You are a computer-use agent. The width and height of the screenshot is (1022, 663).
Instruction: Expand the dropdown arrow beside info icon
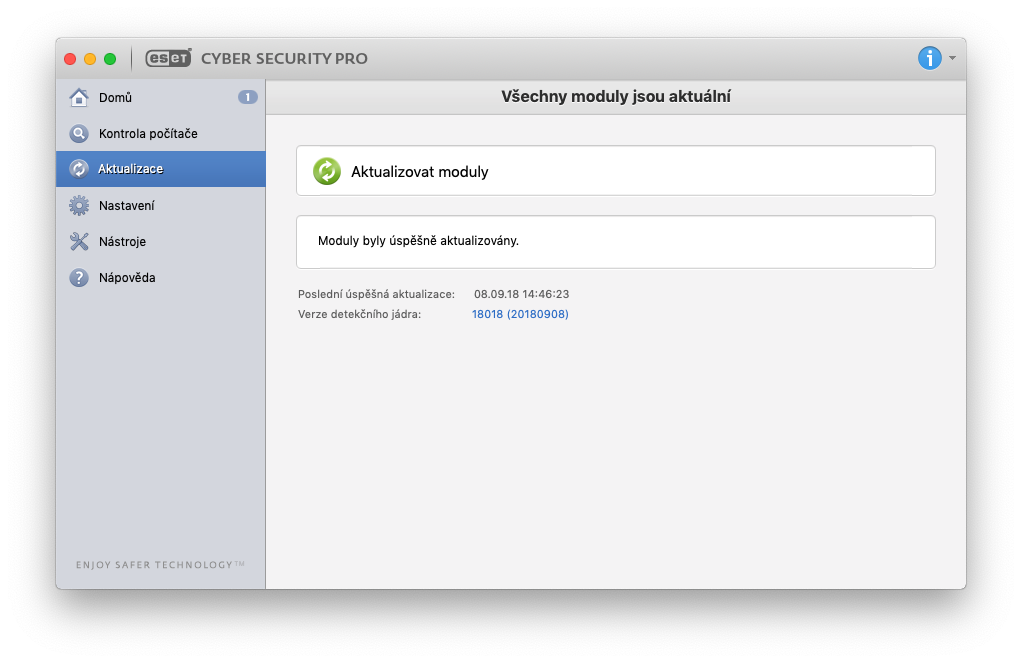click(x=953, y=58)
